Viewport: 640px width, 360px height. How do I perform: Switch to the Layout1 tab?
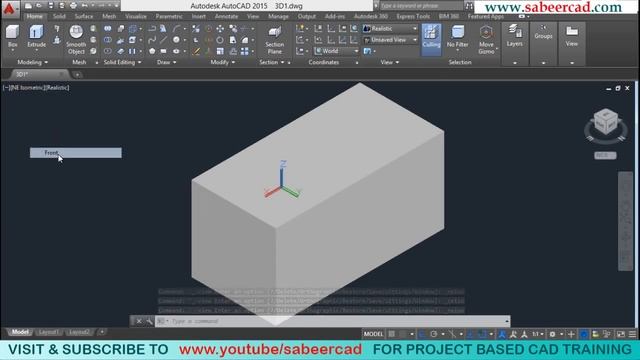tap(49, 332)
